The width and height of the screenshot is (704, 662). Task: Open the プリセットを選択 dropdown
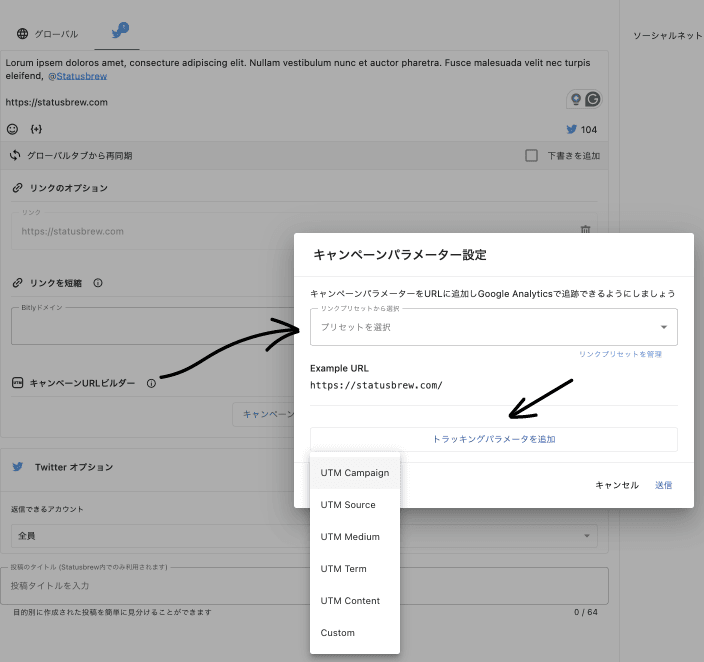493,327
